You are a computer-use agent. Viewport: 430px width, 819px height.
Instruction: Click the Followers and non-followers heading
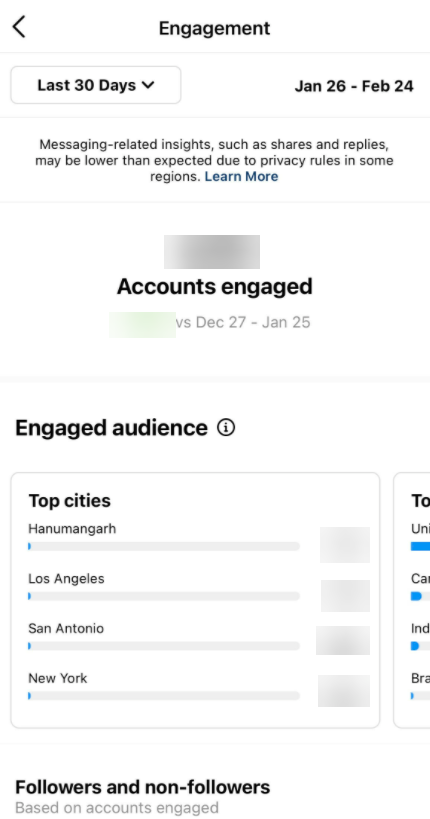click(x=143, y=787)
